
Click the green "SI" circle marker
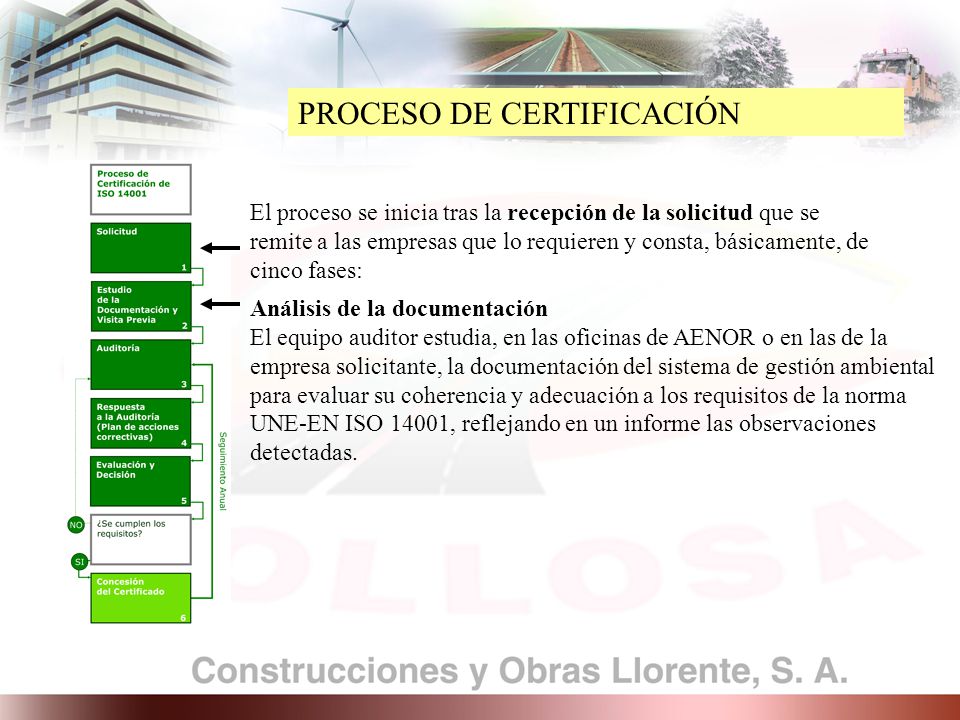pos(80,561)
